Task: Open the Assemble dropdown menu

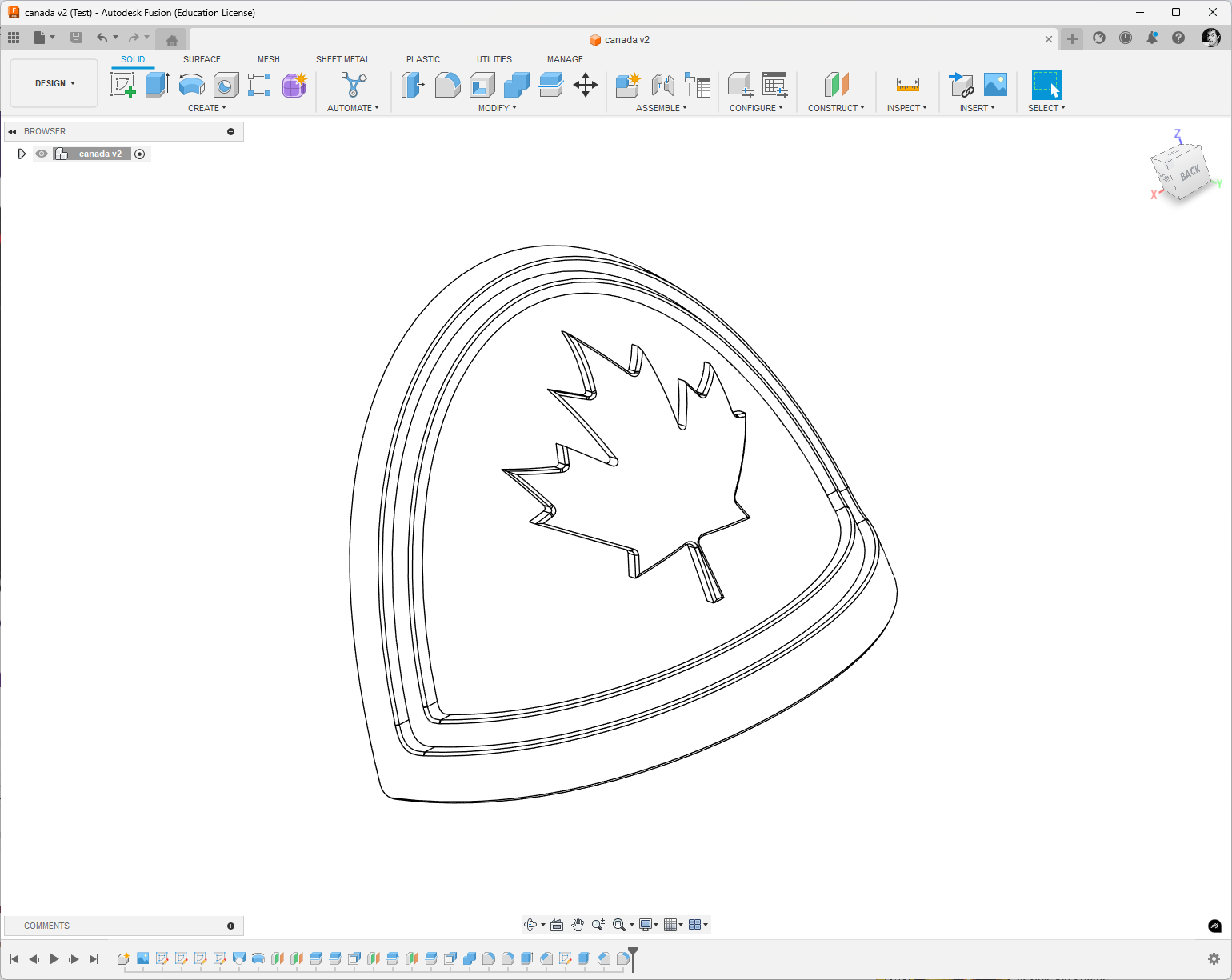Action: [x=662, y=108]
